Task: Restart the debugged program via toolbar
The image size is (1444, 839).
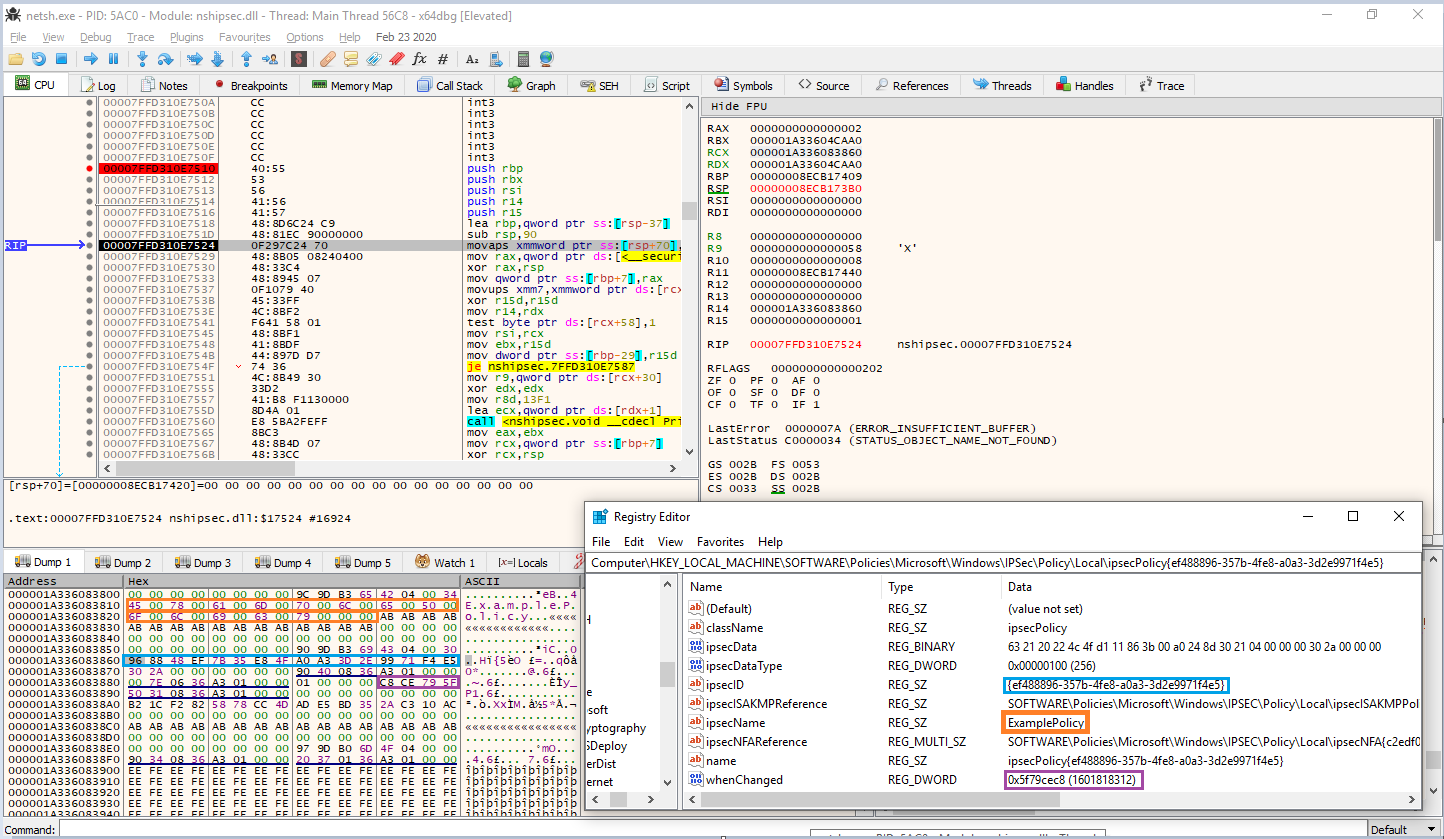Action: click(x=39, y=59)
